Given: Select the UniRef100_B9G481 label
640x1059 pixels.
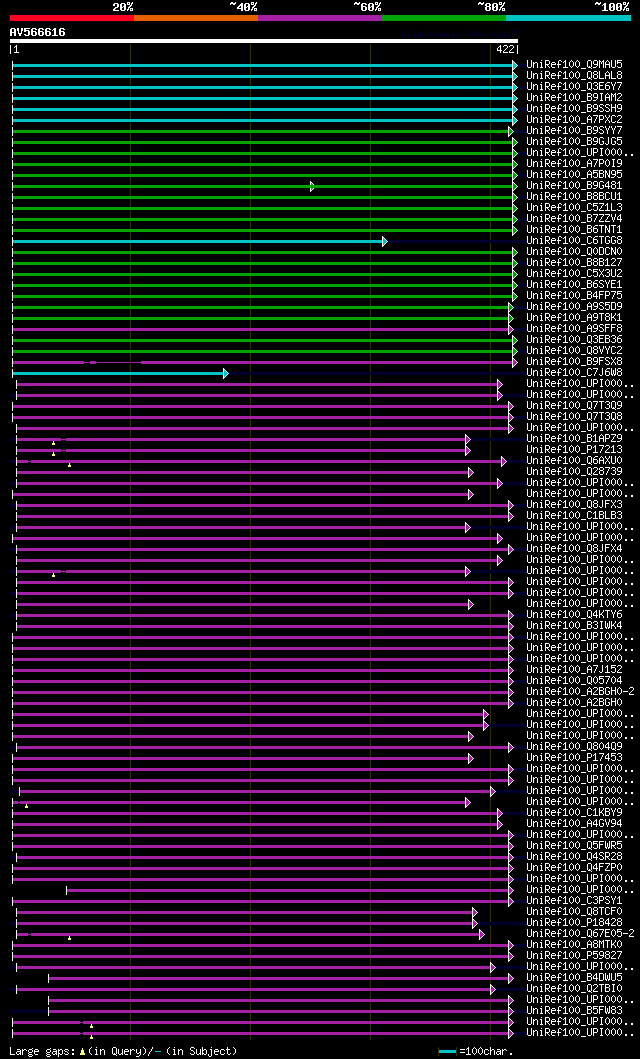Looking at the screenshot, I should (575, 186).
